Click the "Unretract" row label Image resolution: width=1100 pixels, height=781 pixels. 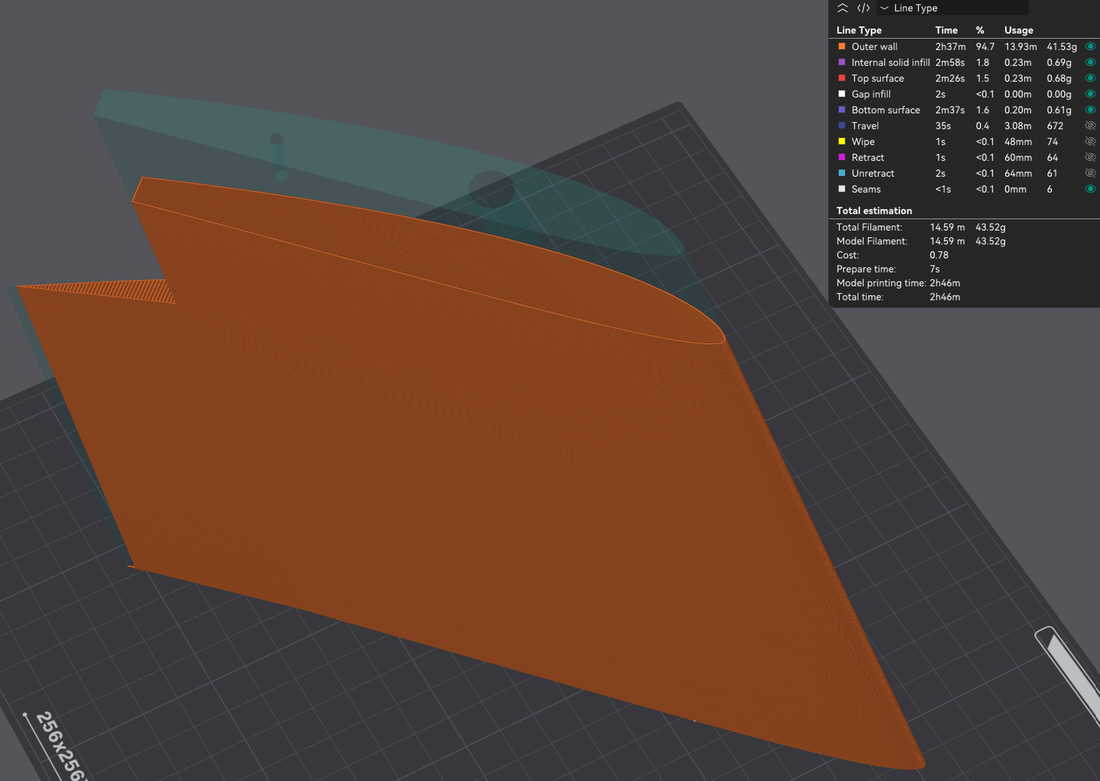(873, 173)
